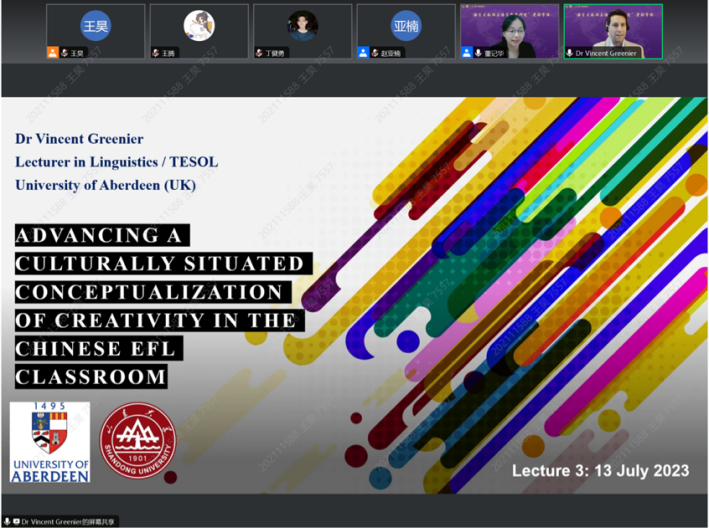Select 王腾's cartoon avatar picture
Image resolution: width=709 pixels, height=528 pixels.
coord(199,25)
